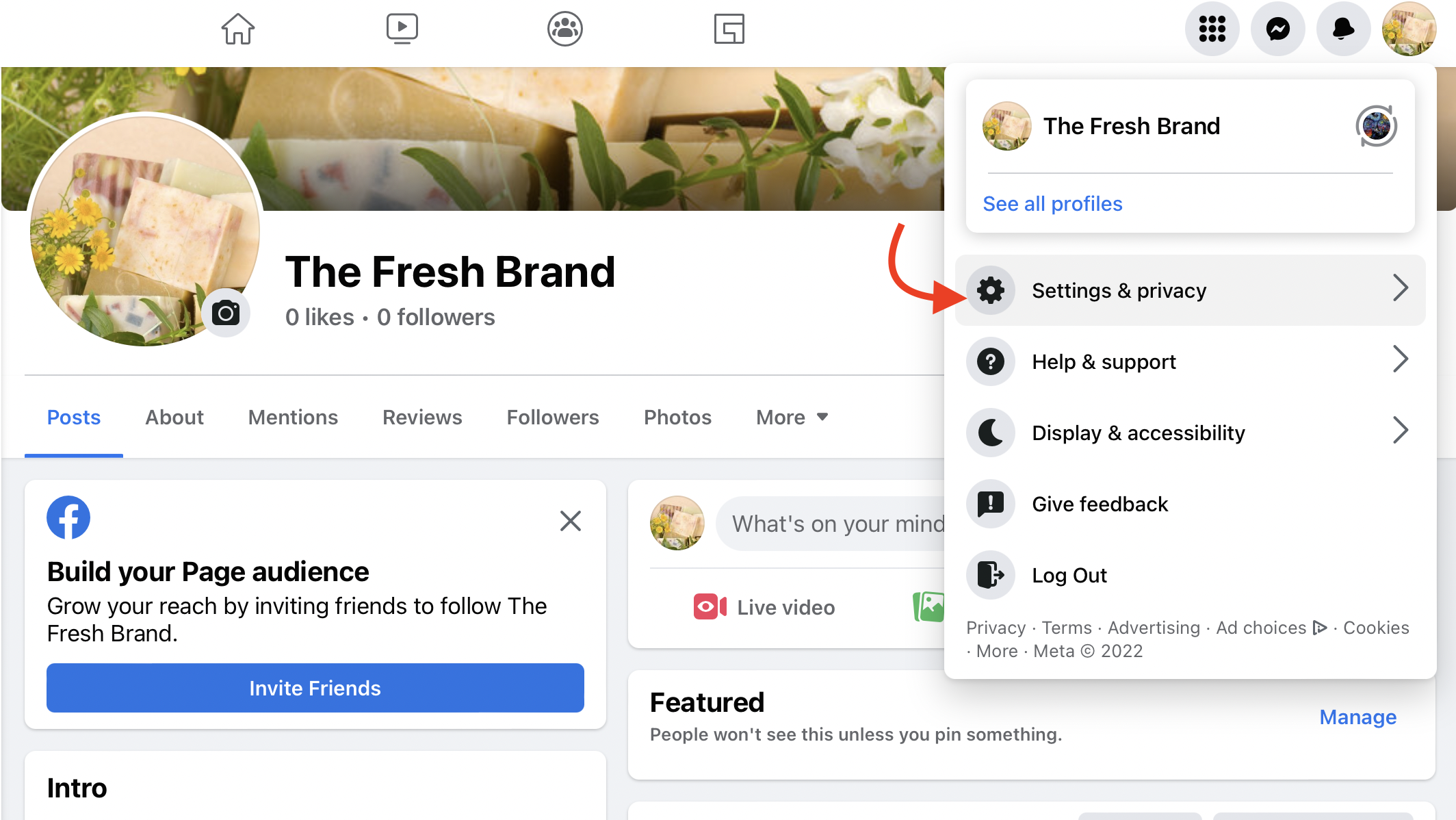Open Messenger
The width and height of the screenshot is (1456, 820).
click(x=1277, y=29)
